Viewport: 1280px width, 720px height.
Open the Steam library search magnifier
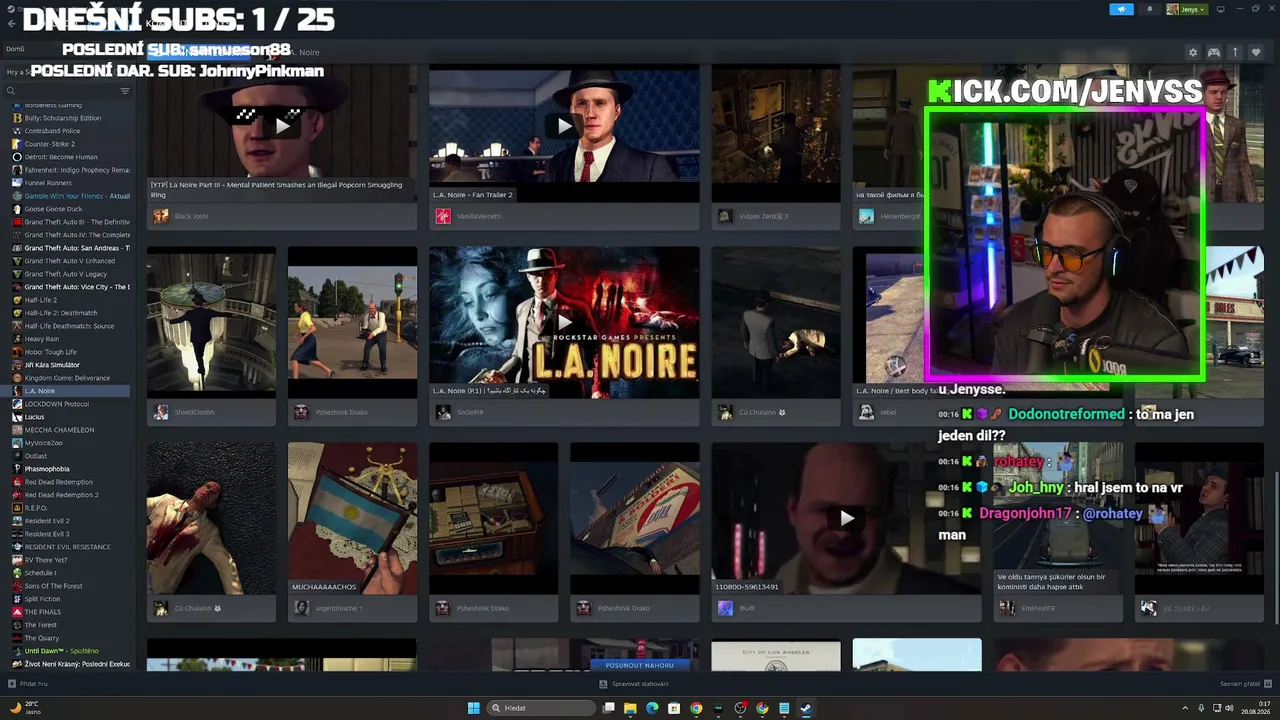tap(11, 91)
